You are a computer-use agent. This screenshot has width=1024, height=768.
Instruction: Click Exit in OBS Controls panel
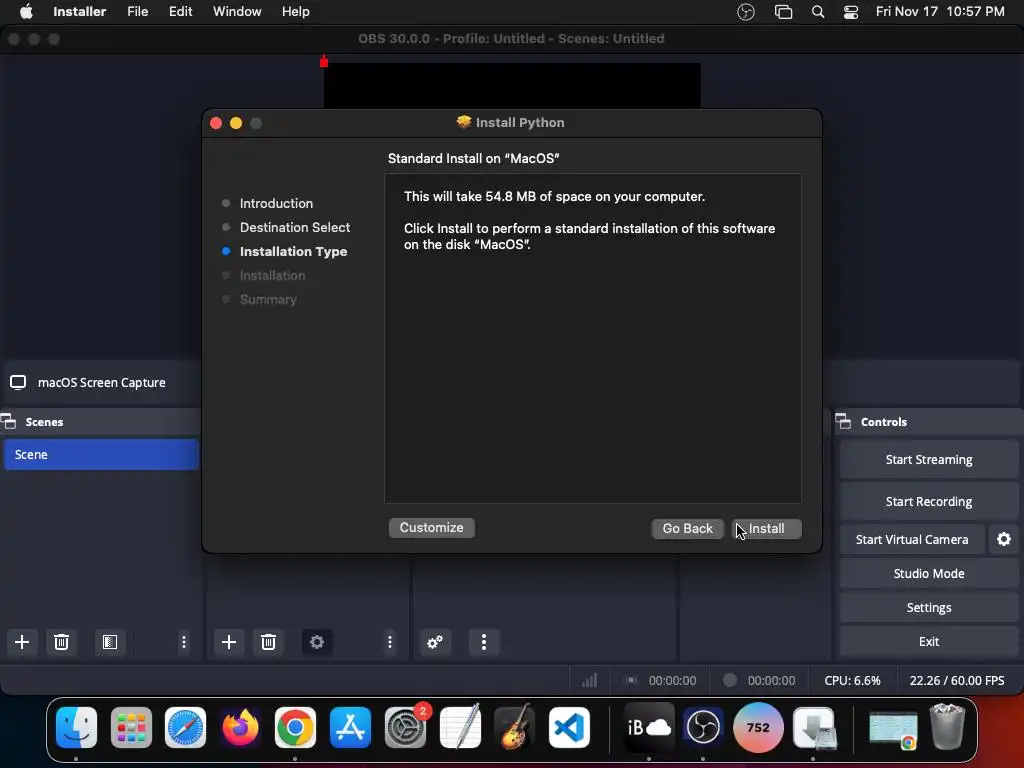pos(929,641)
